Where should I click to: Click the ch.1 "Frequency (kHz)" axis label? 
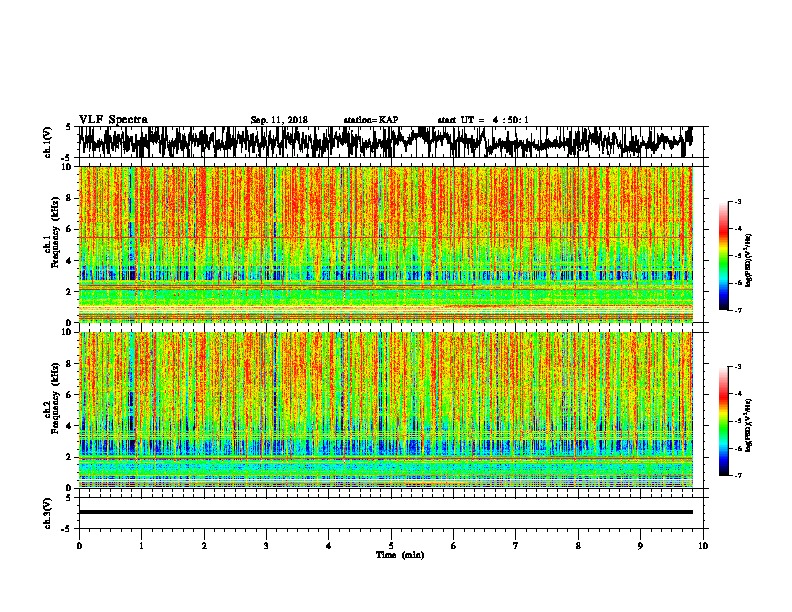pyautogui.click(x=55, y=232)
